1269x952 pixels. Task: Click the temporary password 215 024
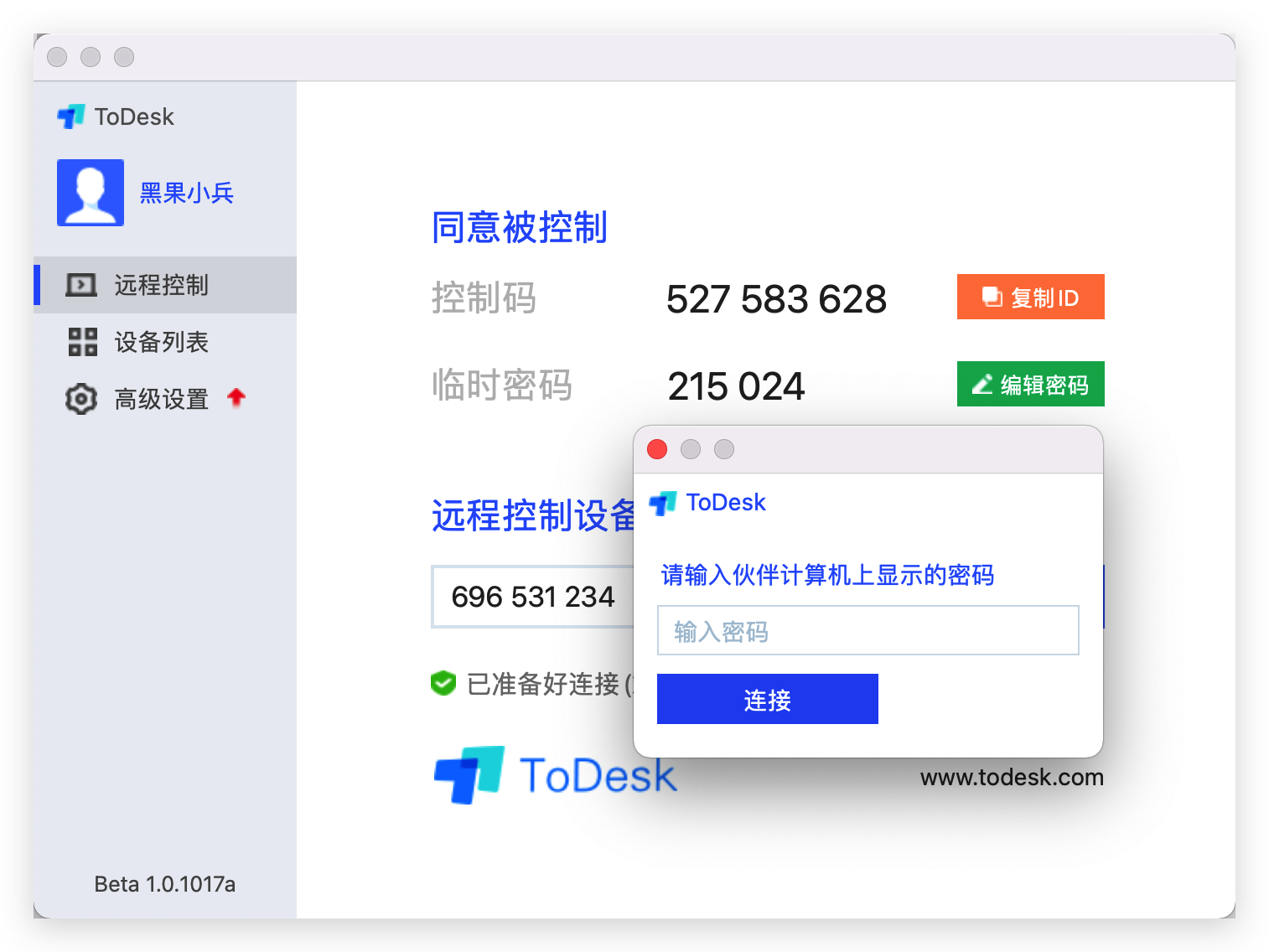tap(736, 386)
